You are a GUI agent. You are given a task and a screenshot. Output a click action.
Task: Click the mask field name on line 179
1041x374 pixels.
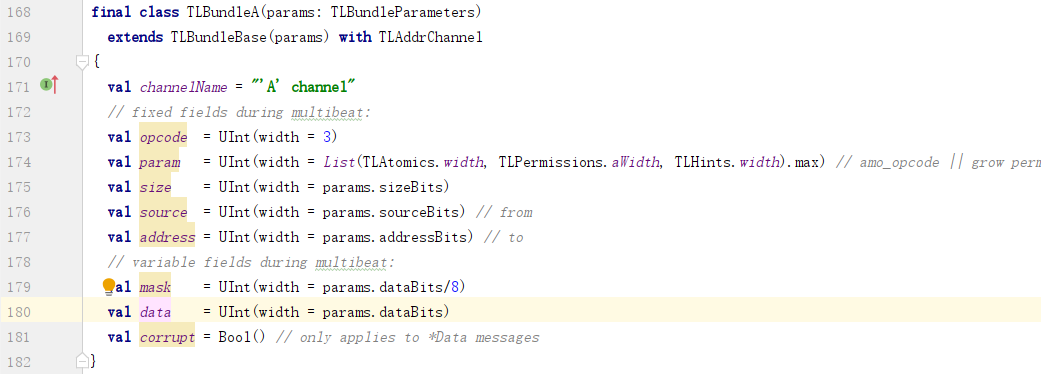[155, 287]
